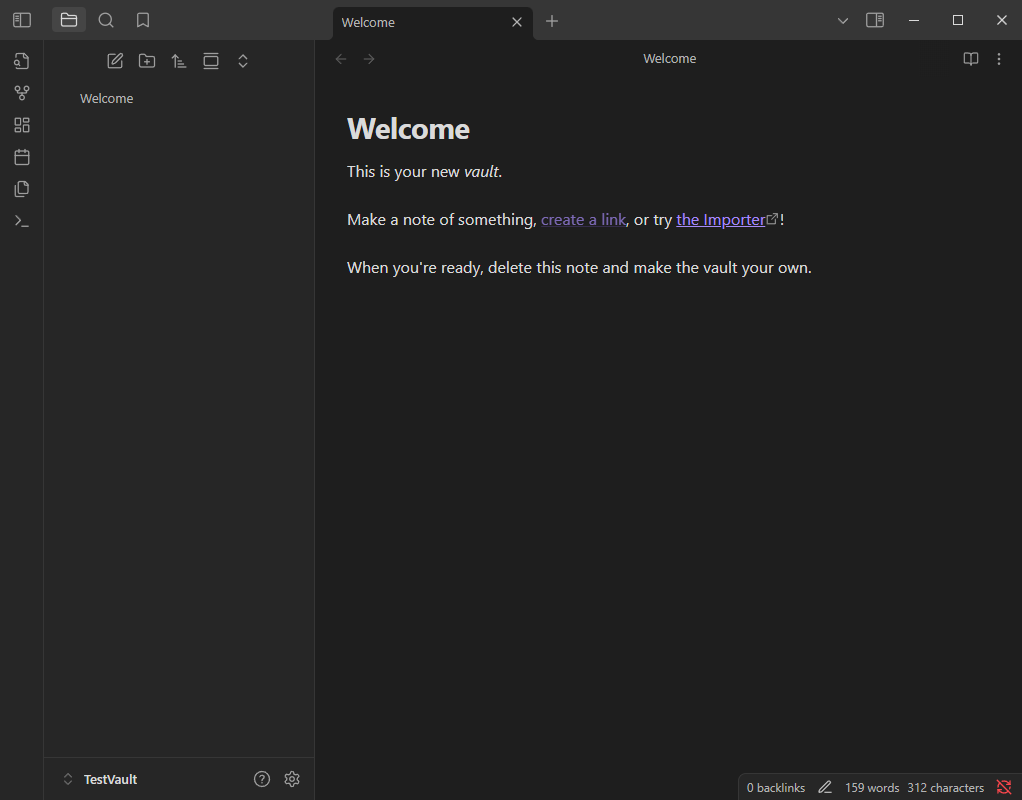Open graph view ribbon icon
Viewport: 1022px width, 800px height.
pos(22,93)
